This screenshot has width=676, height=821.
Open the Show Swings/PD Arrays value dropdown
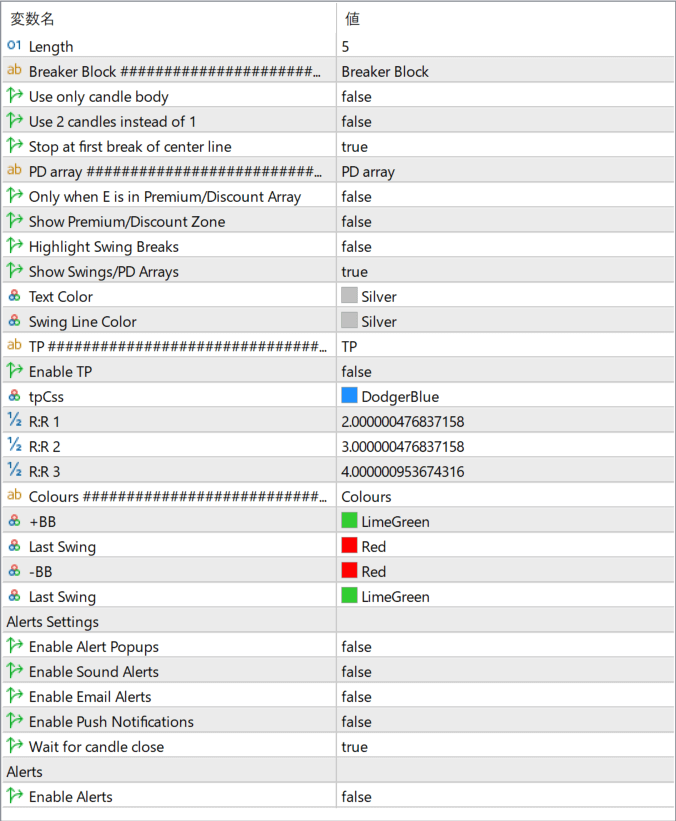[x=355, y=271]
